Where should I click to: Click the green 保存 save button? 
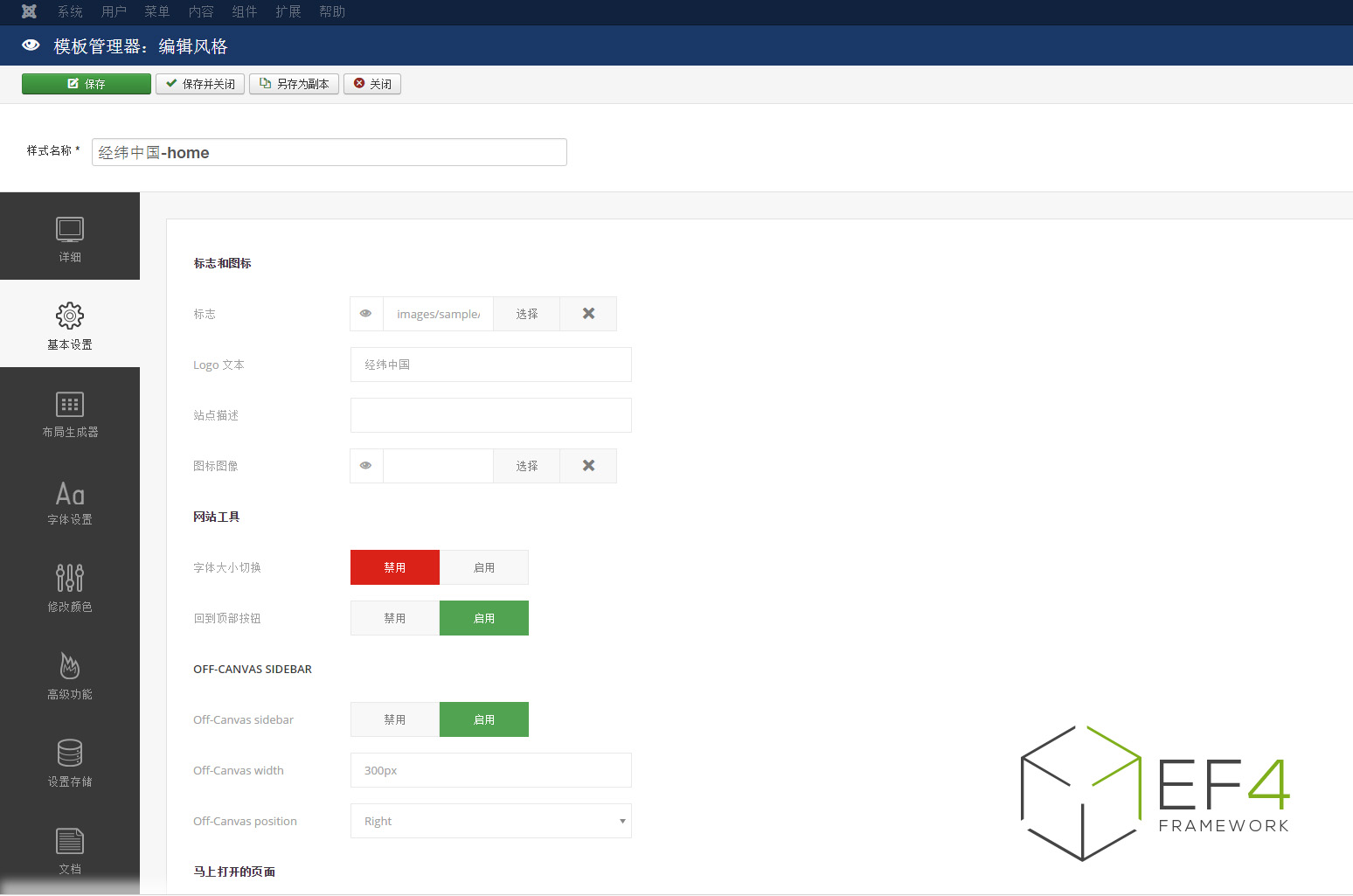(x=87, y=83)
